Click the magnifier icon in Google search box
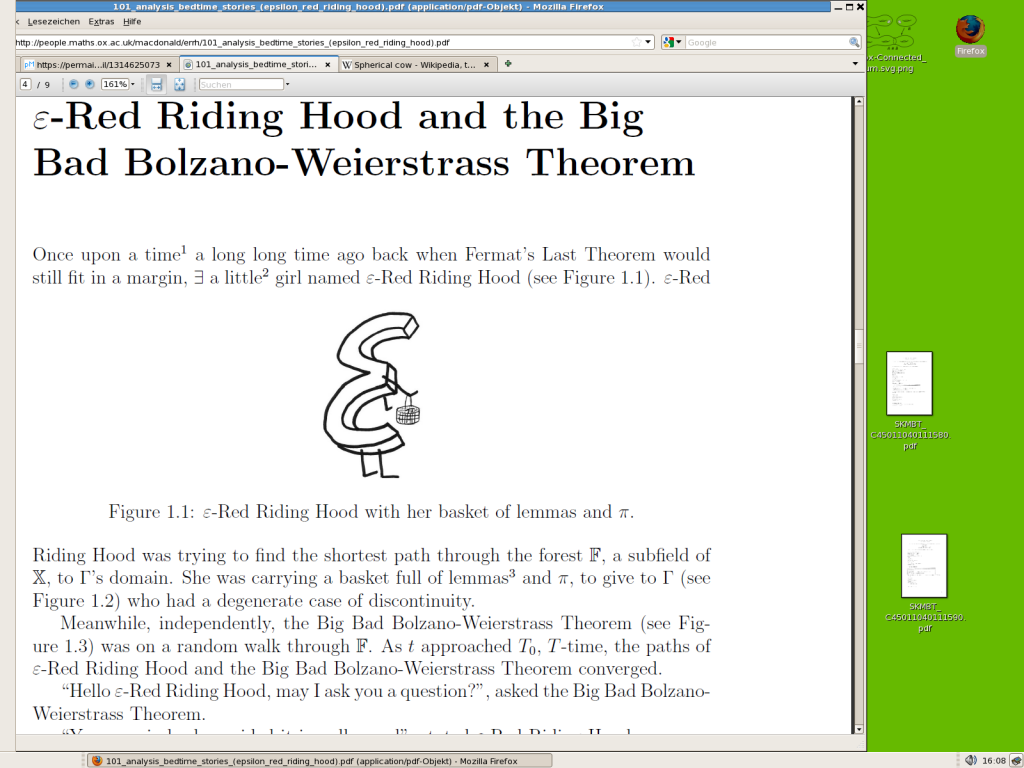Screen dimensions: 1024x768 854,43
